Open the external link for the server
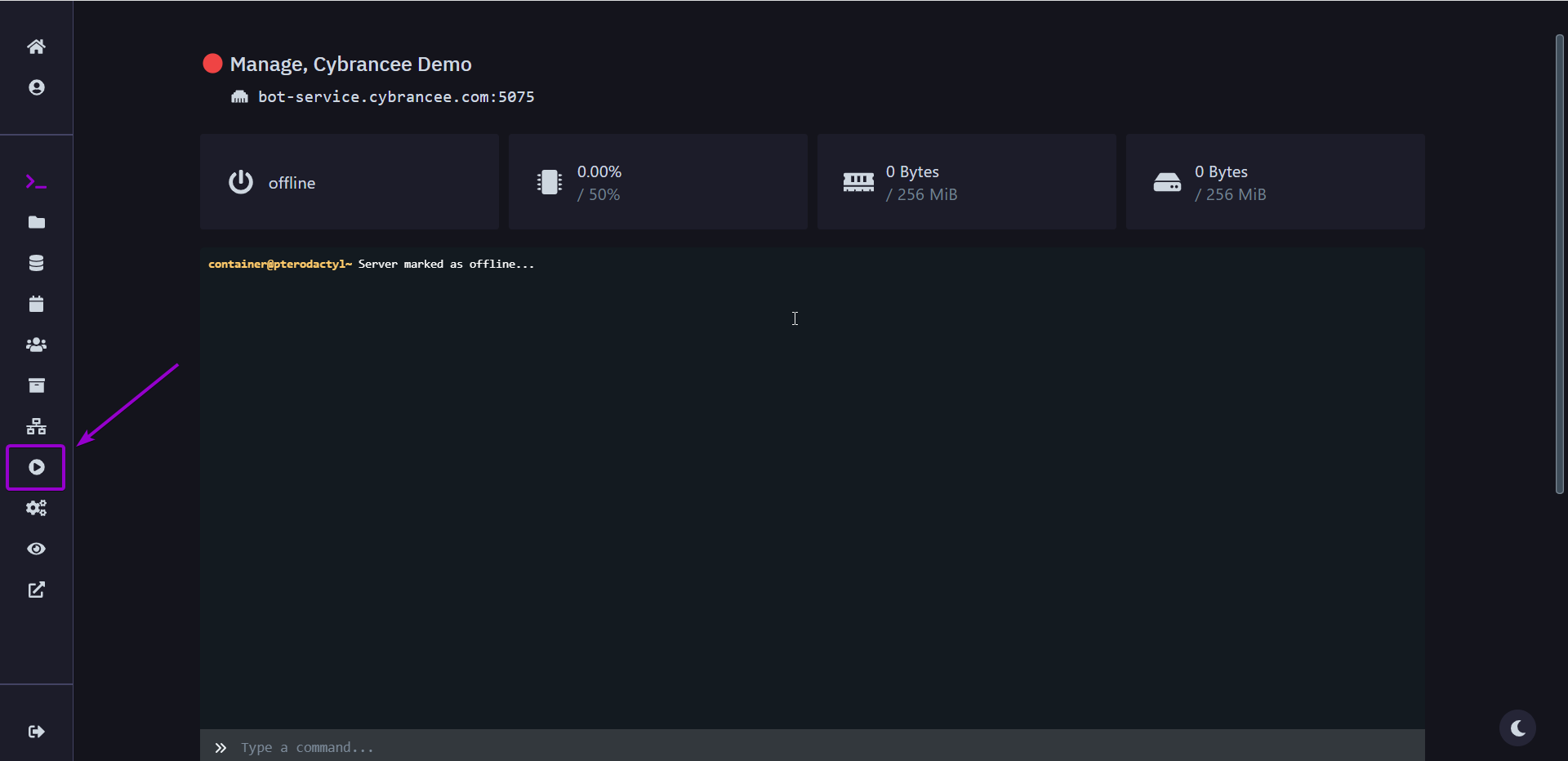This screenshot has width=1568, height=761. (x=36, y=590)
